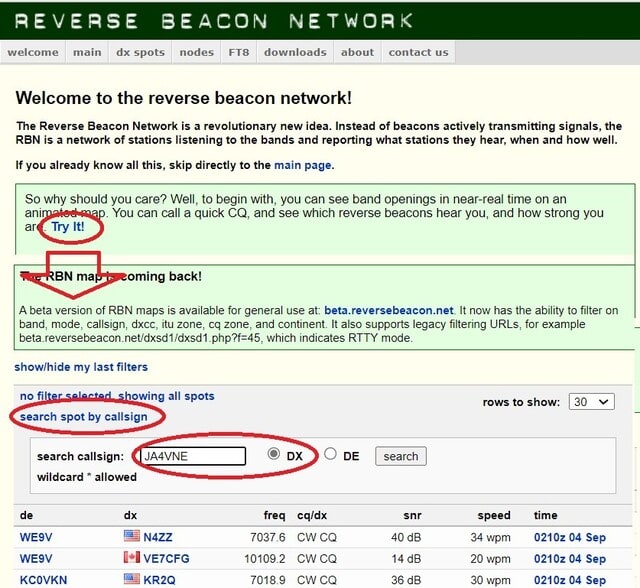Click the Canadian flag icon beside VE7CFG
Viewport: 640px width, 588px height.
click(131, 557)
